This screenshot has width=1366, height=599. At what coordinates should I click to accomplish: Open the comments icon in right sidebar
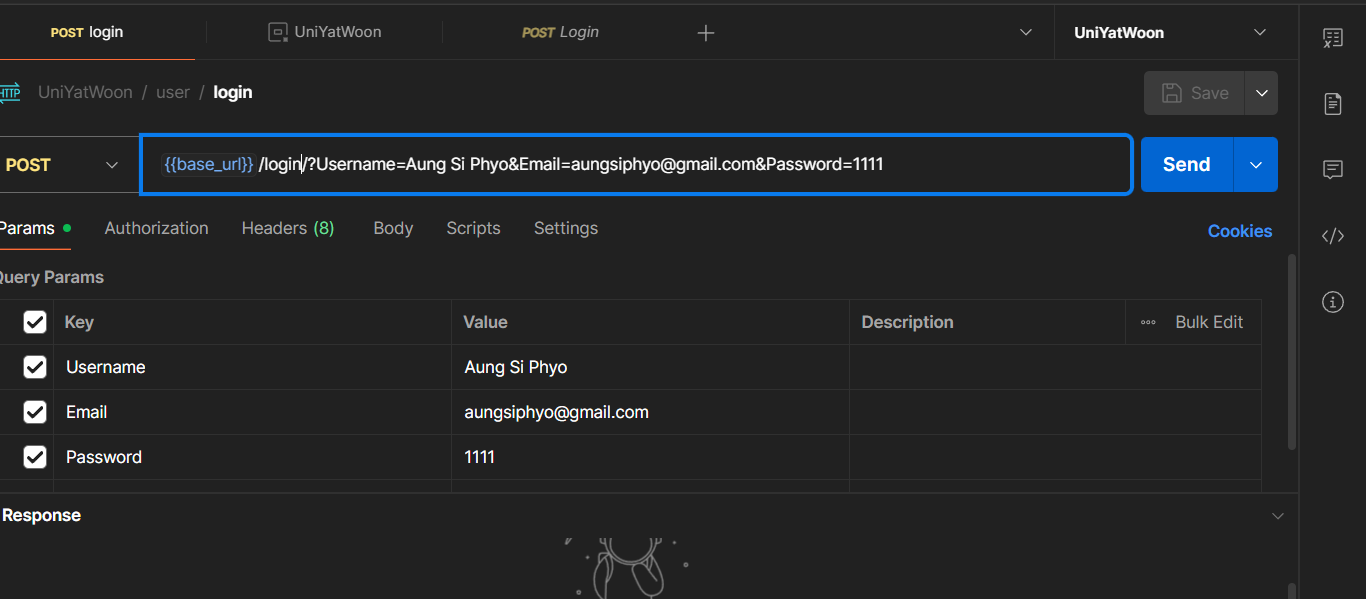pyautogui.click(x=1332, y=170)
